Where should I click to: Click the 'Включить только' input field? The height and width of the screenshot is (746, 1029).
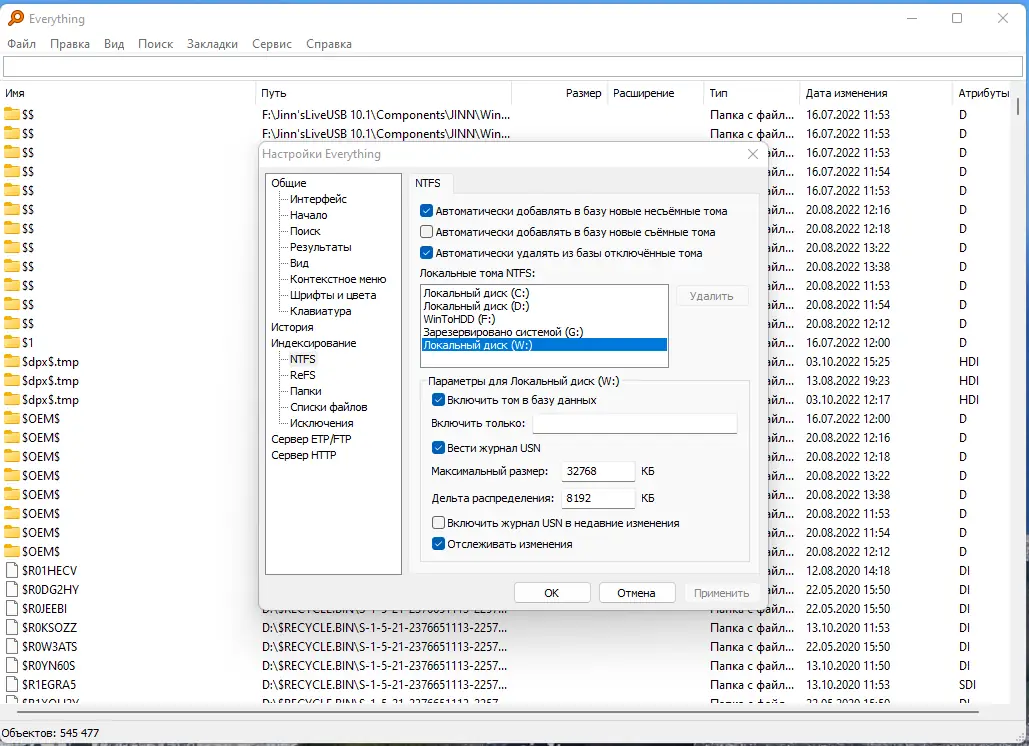635,423
